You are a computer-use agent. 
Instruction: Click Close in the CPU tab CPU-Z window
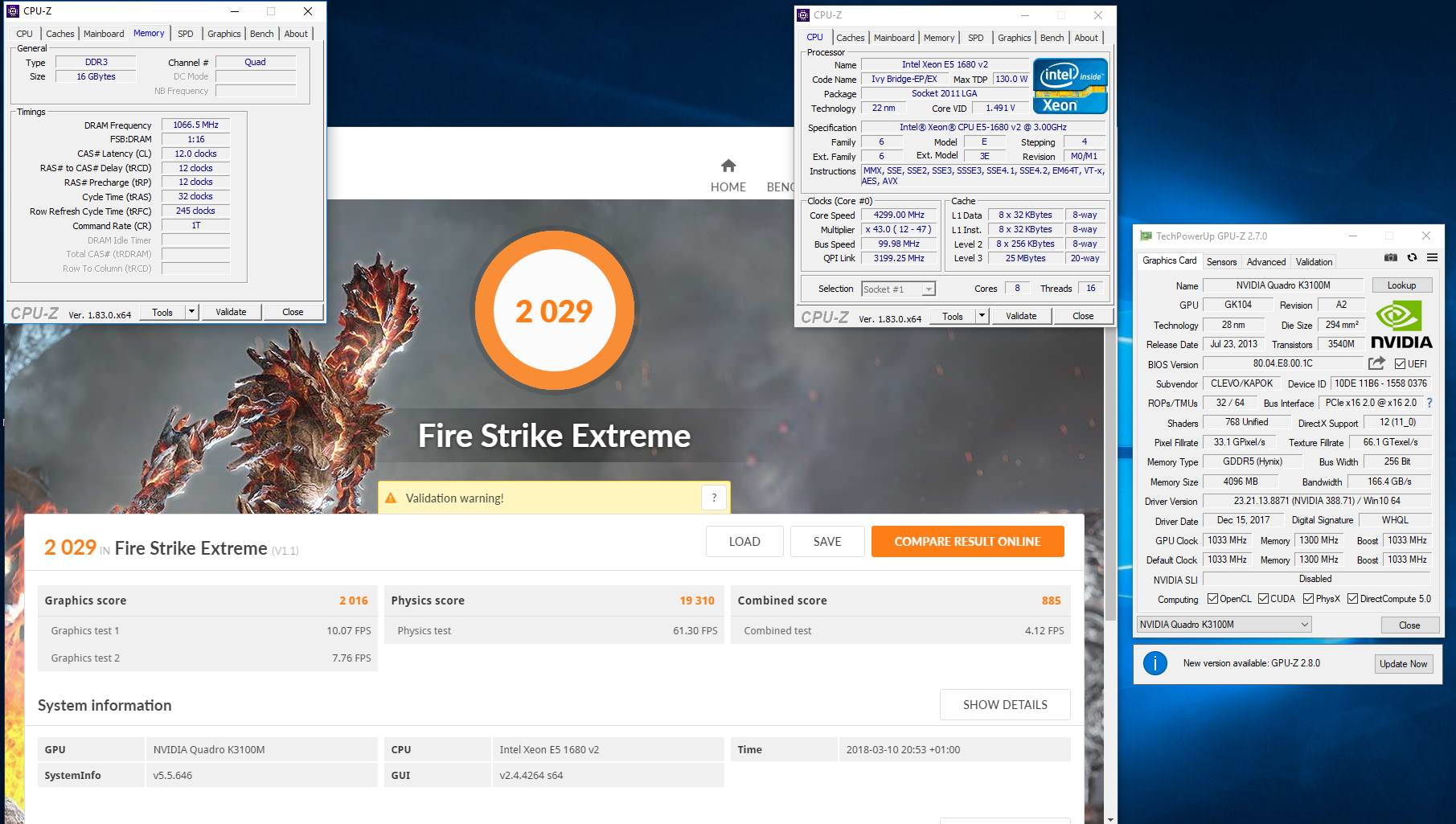coord(1083,316)
